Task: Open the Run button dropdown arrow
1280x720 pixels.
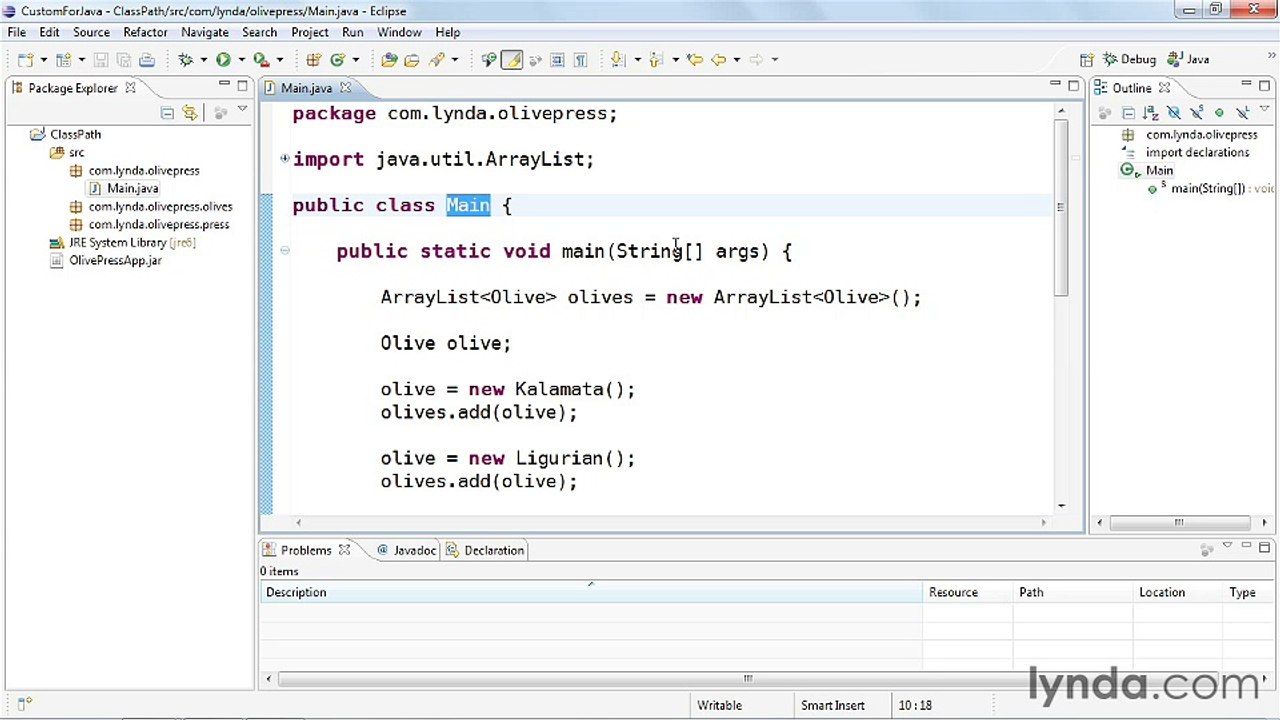Action: click(241, 60)
